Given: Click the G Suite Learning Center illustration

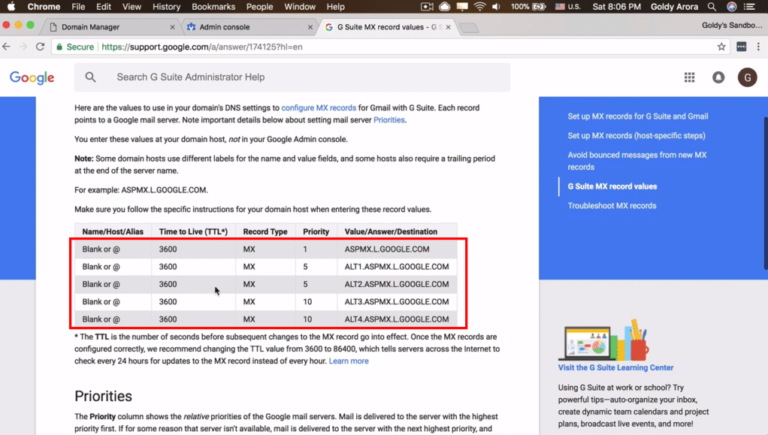Looking at the screenshot, I should pyautogui.click(x=604, y=339).
